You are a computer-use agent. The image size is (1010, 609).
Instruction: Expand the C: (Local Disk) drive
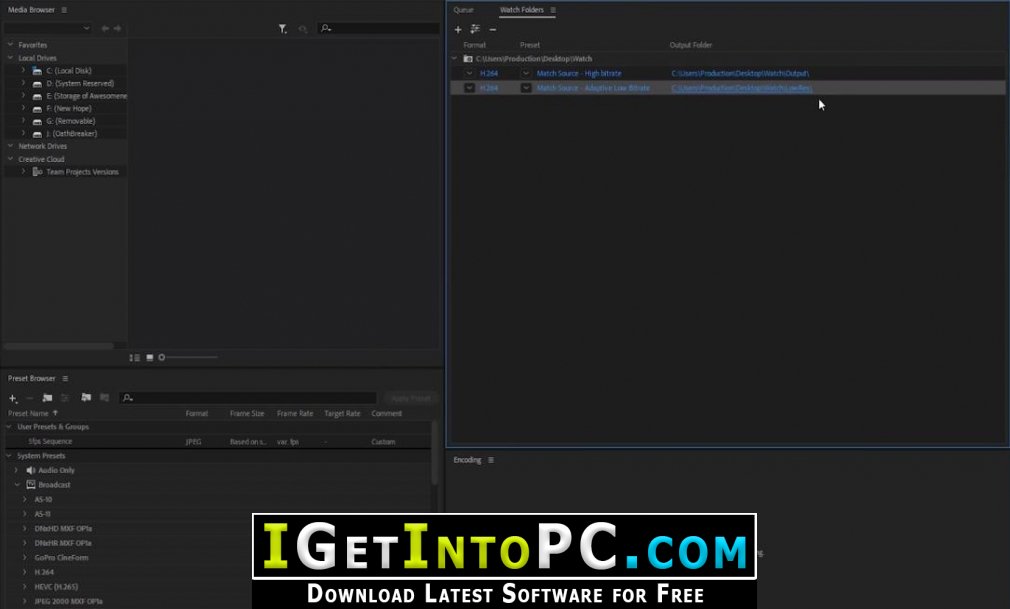23,70
